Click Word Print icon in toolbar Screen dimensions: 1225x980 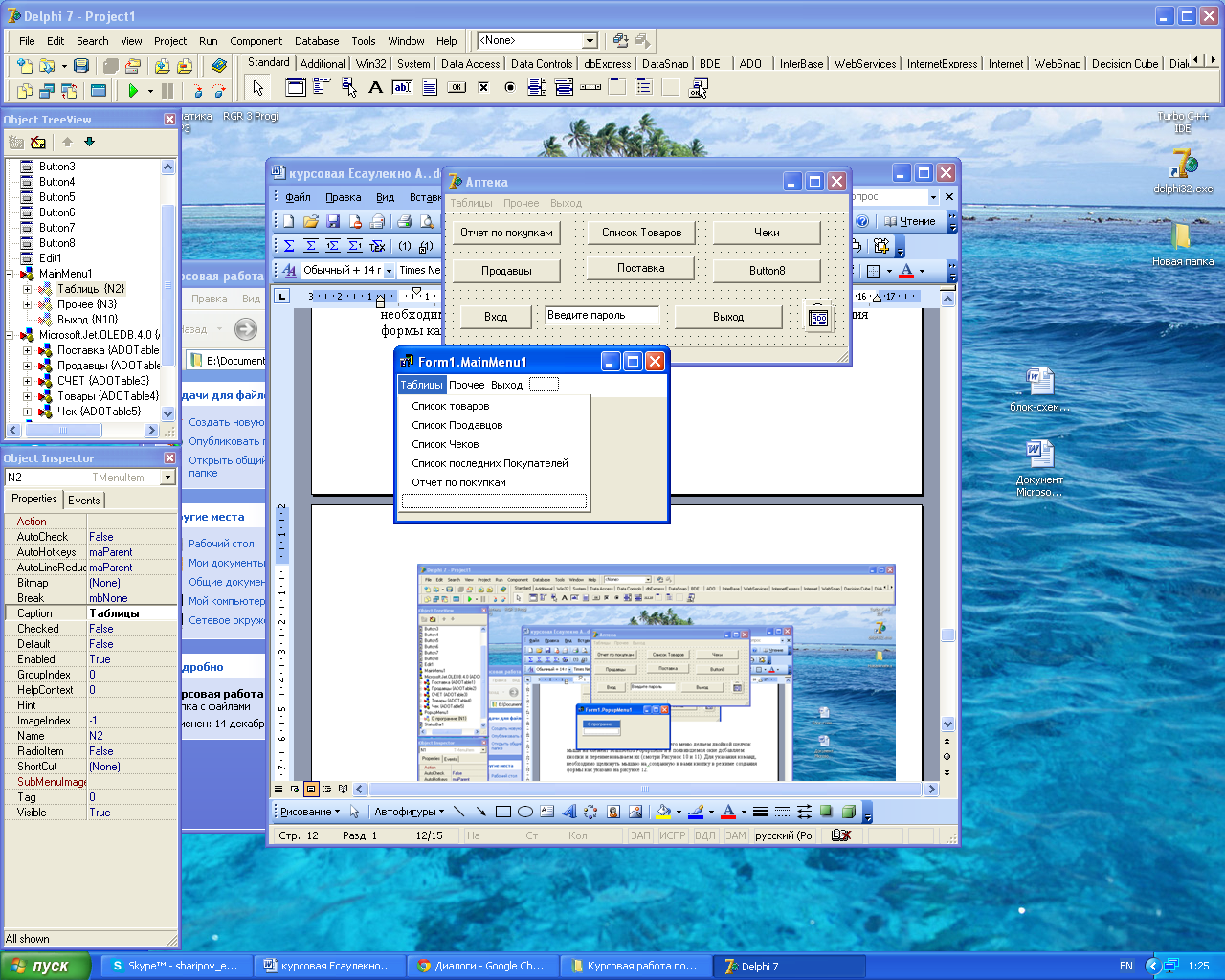(x=404, y=221)
